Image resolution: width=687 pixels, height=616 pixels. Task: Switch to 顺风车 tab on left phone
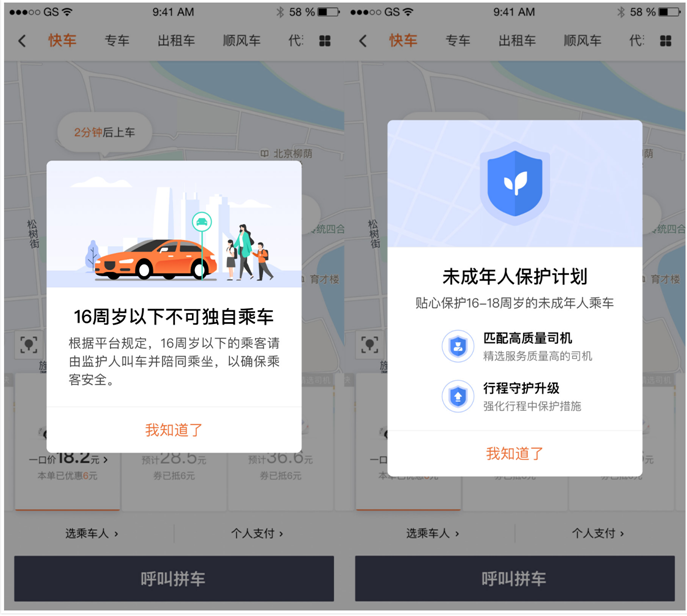tap(241, 41)
